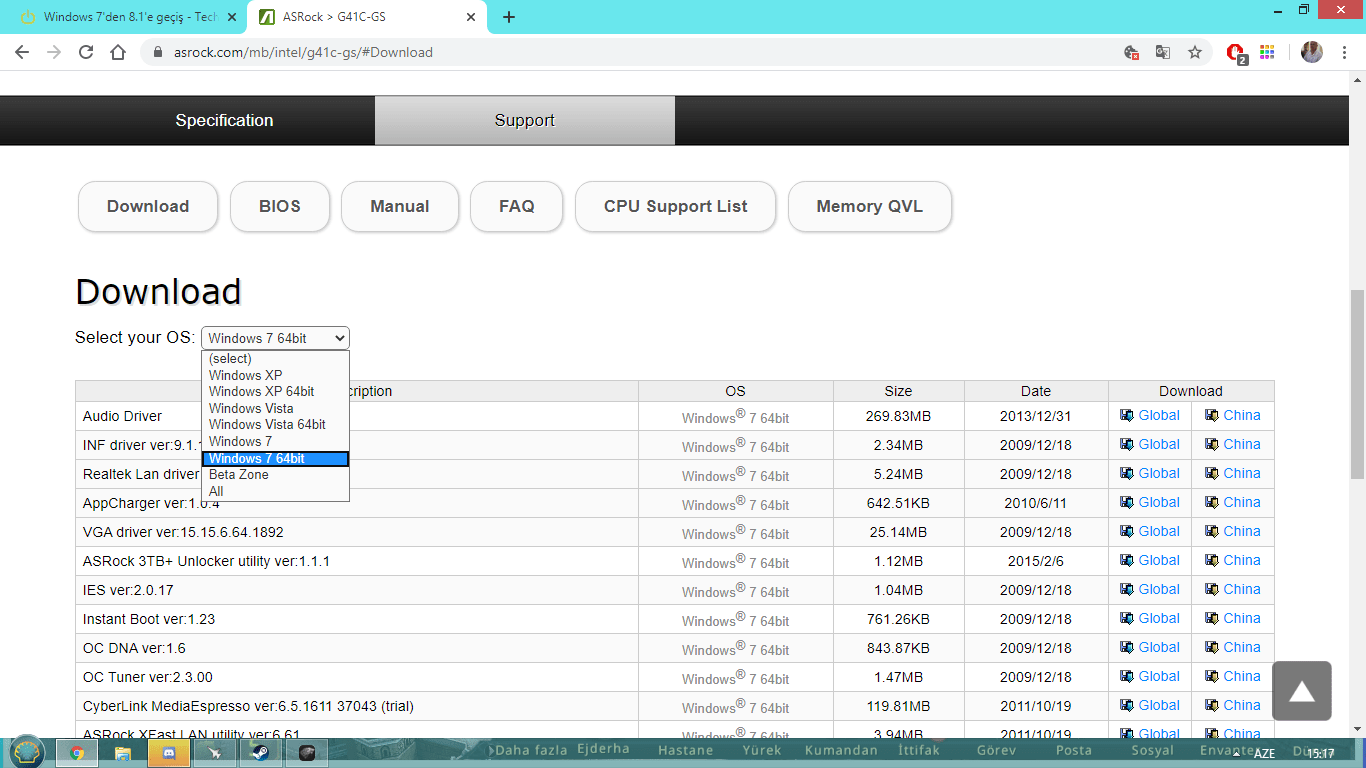Select the Beta Zone option
The height and width of the screenshot is (768, 1366).
(275, 475)
